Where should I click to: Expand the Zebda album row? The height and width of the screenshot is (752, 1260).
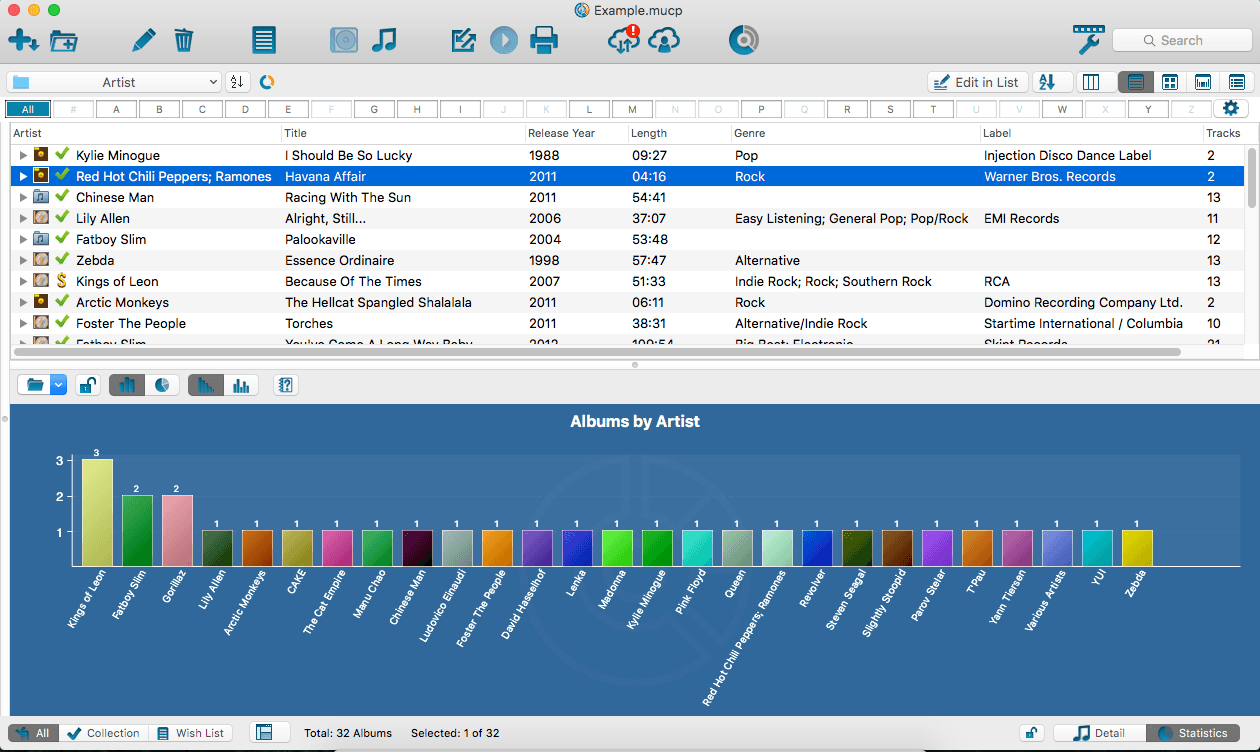[x=23, y=260]
